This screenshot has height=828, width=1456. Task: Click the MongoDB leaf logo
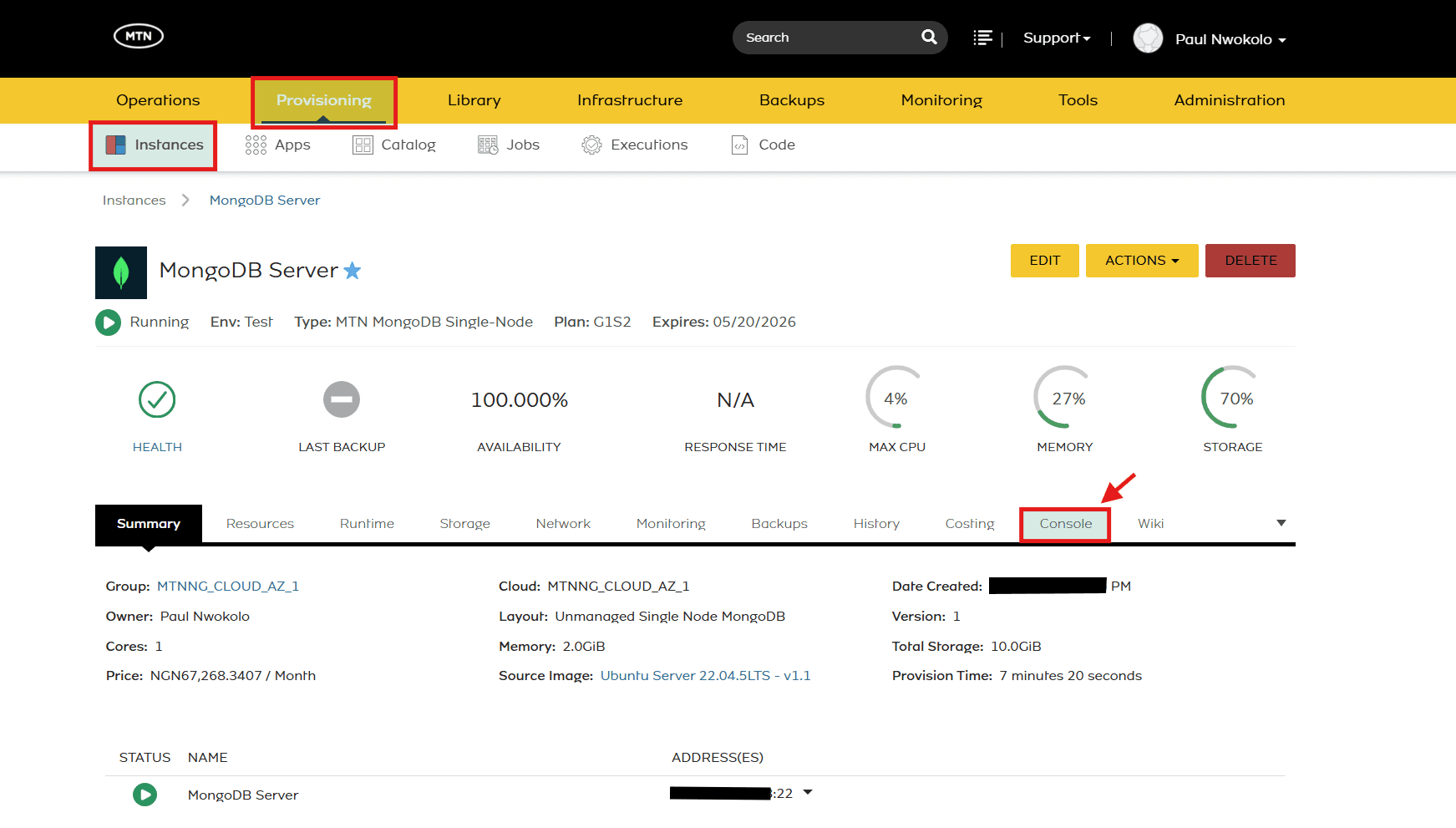click(x=121, y=272)
